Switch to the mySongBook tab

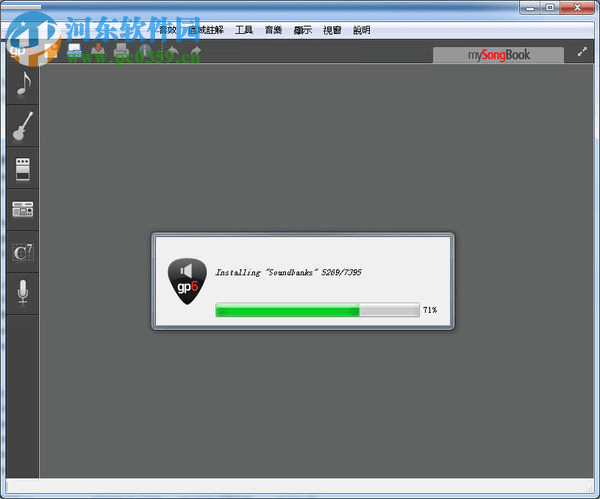tap(498, 55)
